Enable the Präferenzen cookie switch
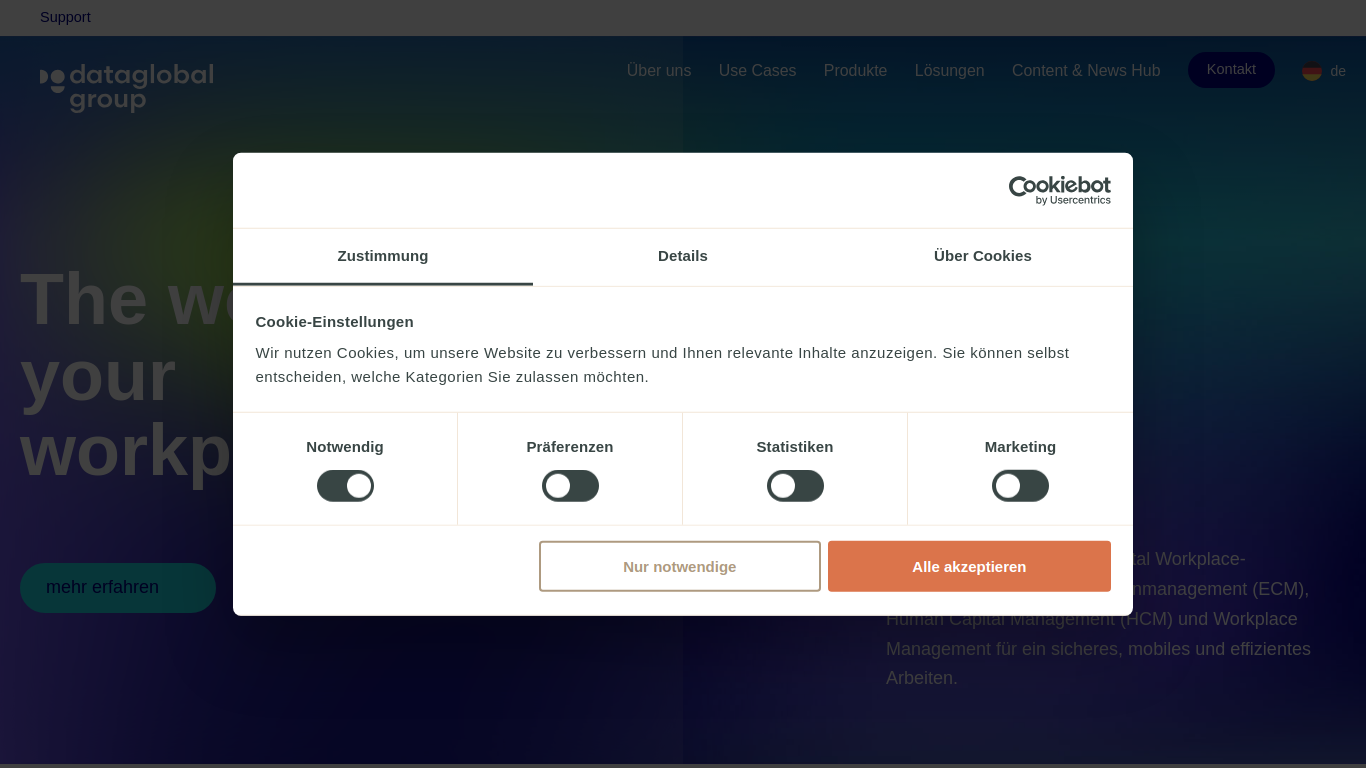The height and width of the screenshot is (768, 1366). click(570, 486)
